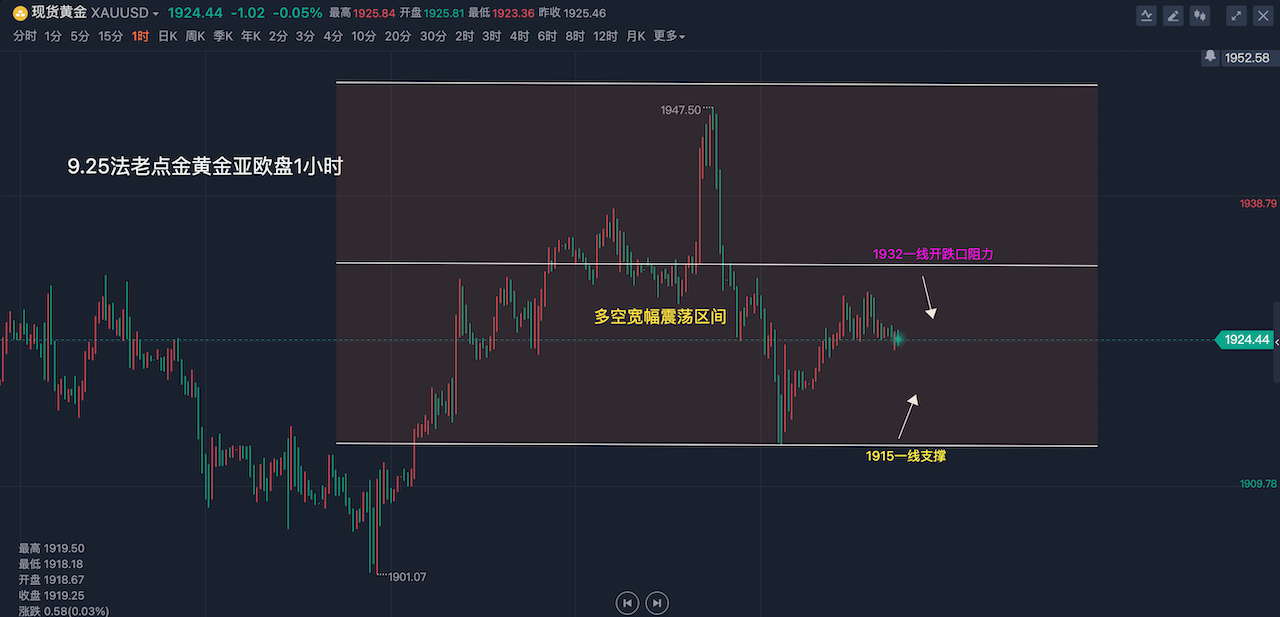Screen dimensions: 1280x617
Task: Skip to next candle playback button
Action: [657, 603]
